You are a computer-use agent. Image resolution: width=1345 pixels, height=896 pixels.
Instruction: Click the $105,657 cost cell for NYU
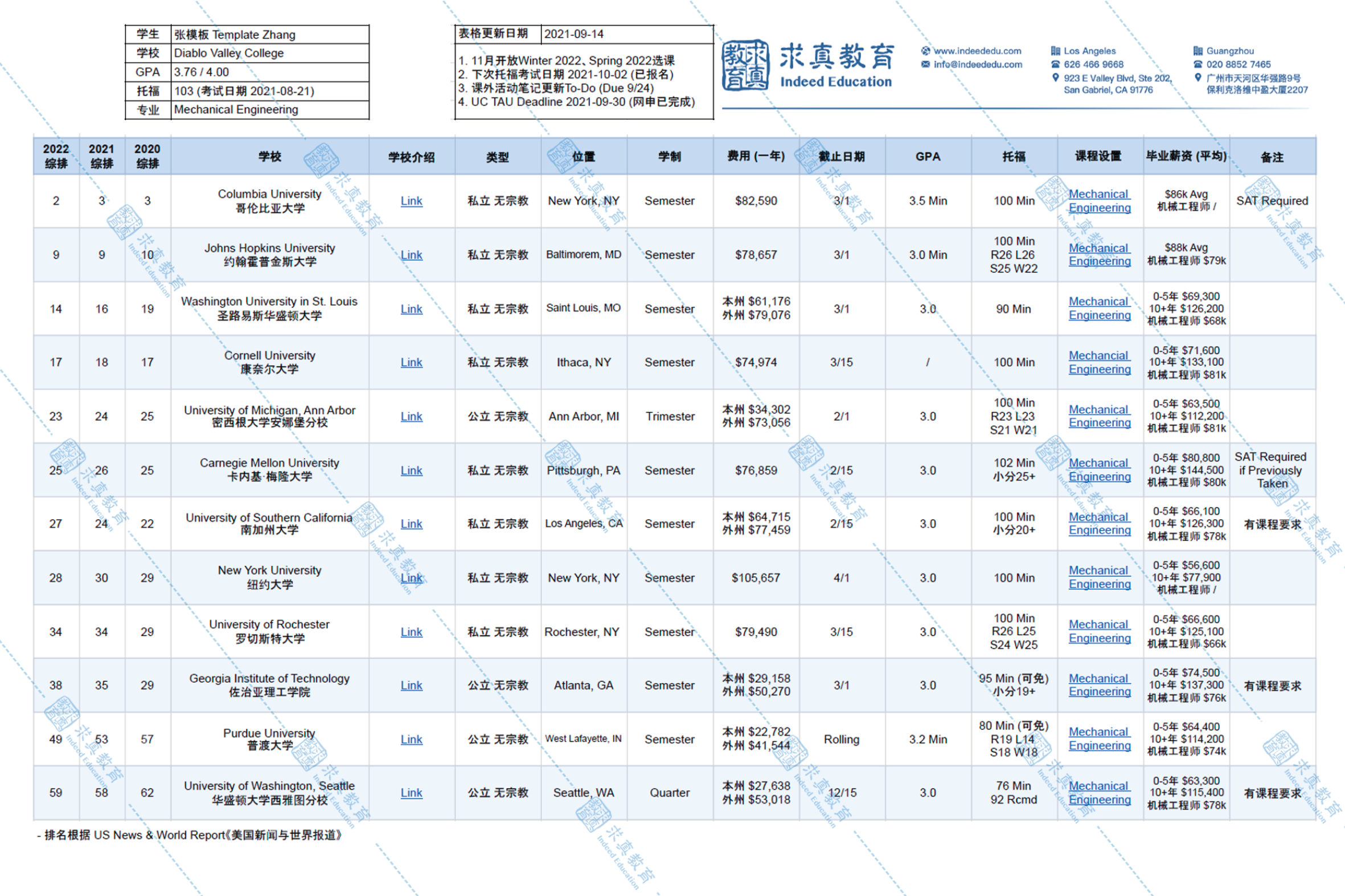coord(756,578)
